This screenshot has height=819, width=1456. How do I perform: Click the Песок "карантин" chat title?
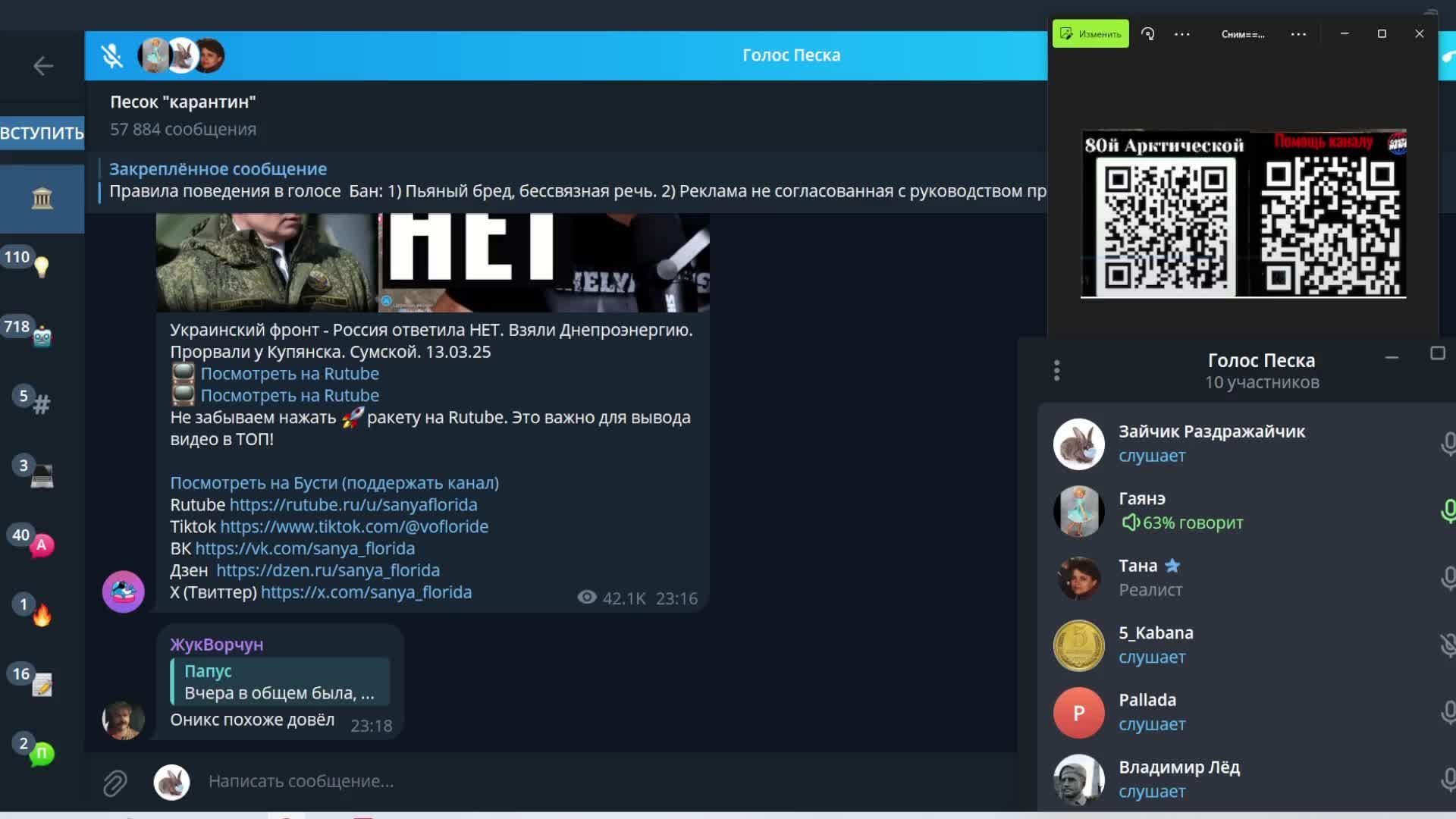click(x=183, y=102)
